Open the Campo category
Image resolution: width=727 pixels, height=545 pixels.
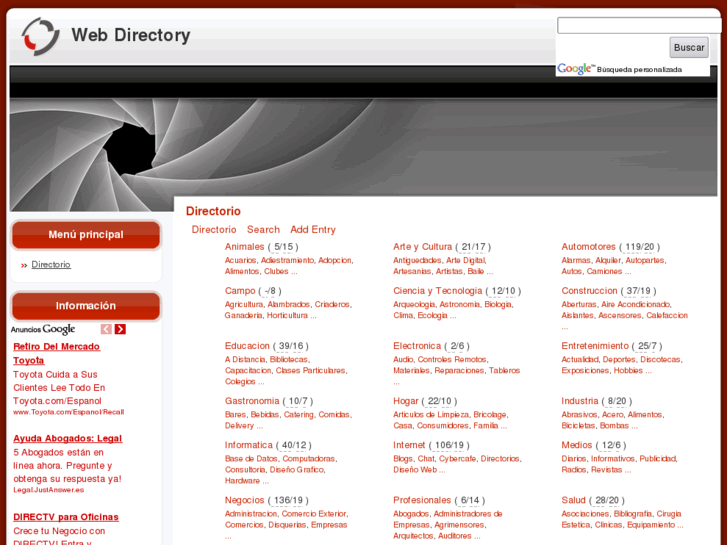coord(240,291)
